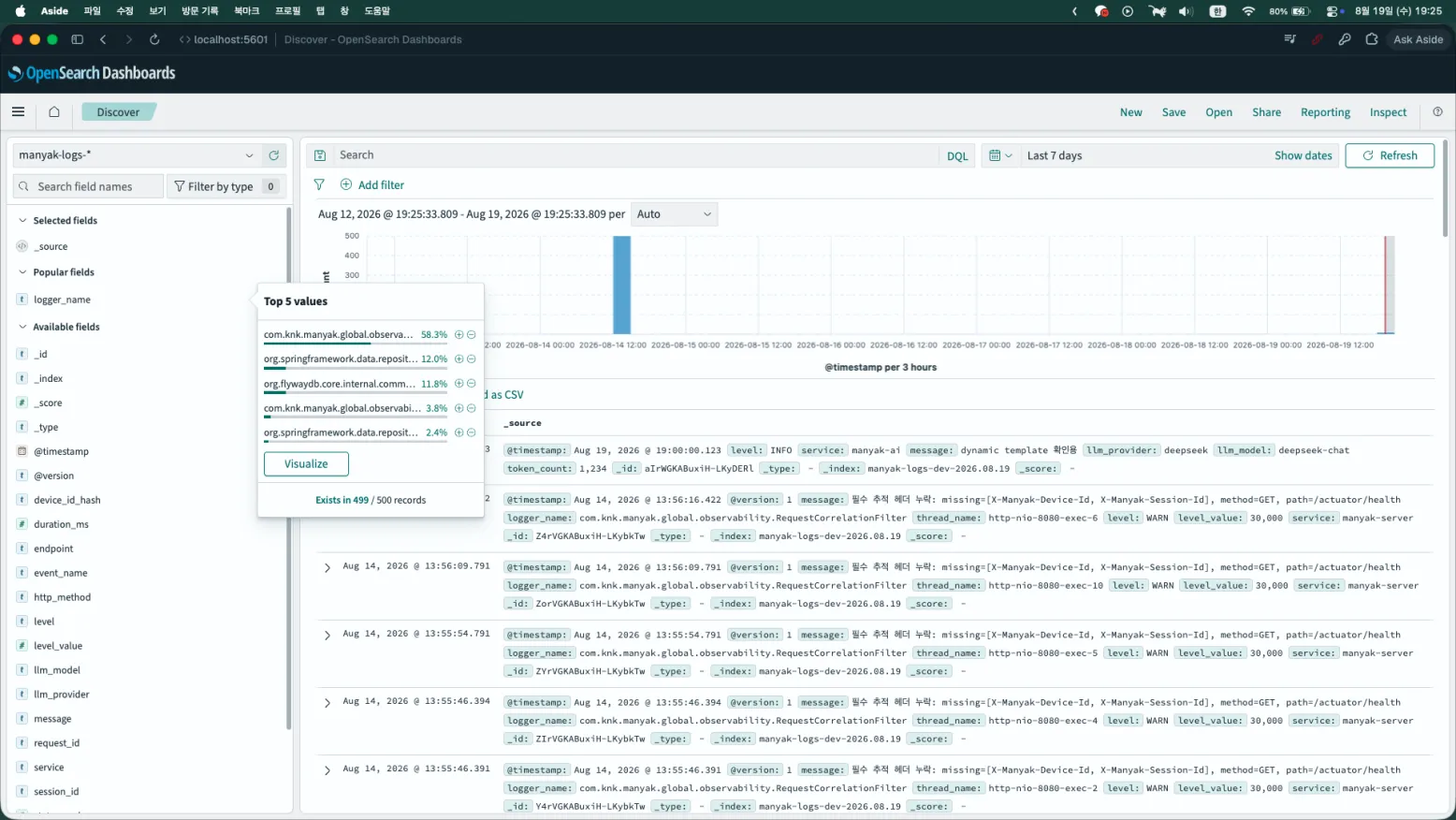Focus the Search query input

coord(636,155)
